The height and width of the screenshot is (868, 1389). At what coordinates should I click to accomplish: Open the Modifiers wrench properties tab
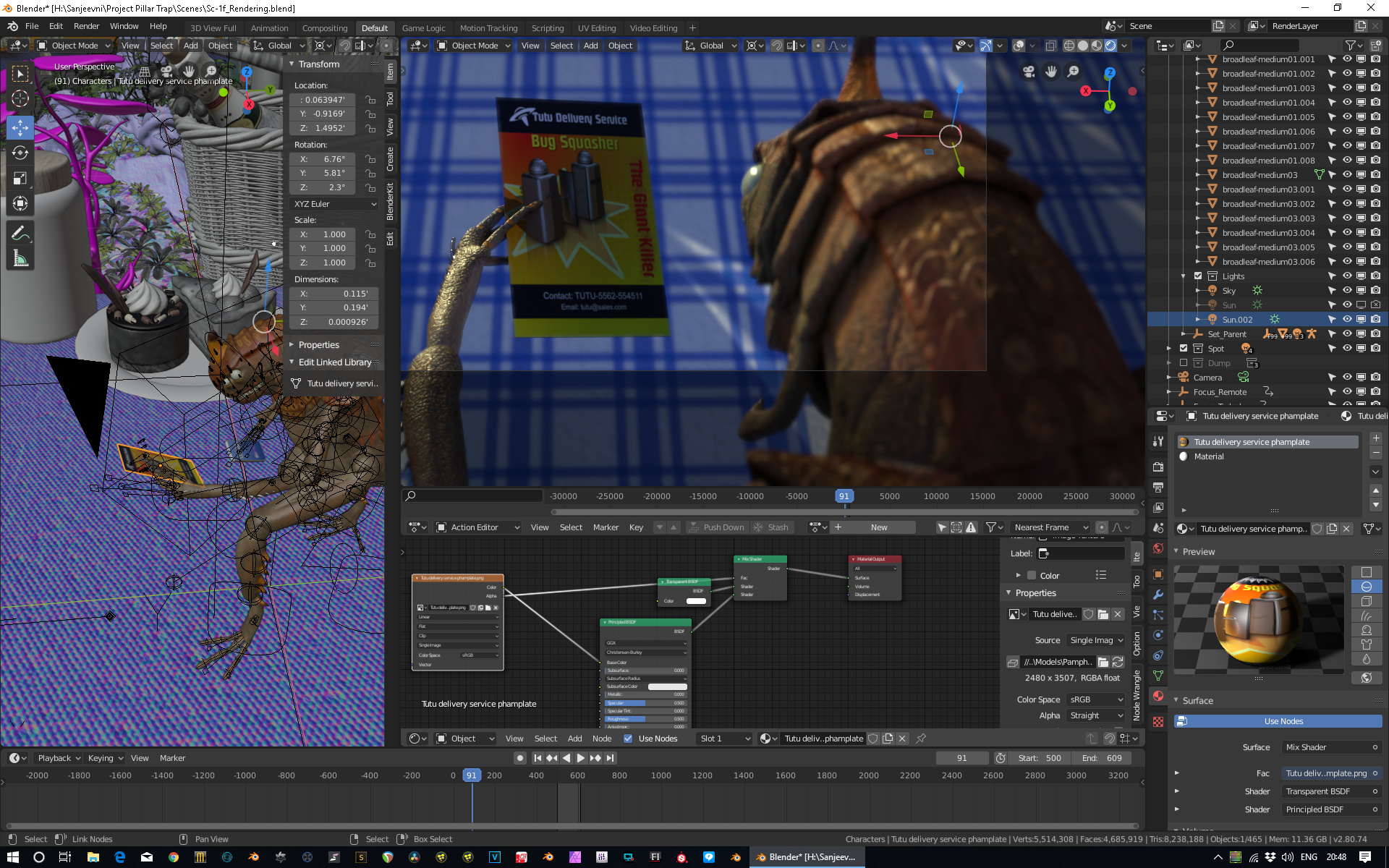pyautogui.click(x=1158, y=595)
